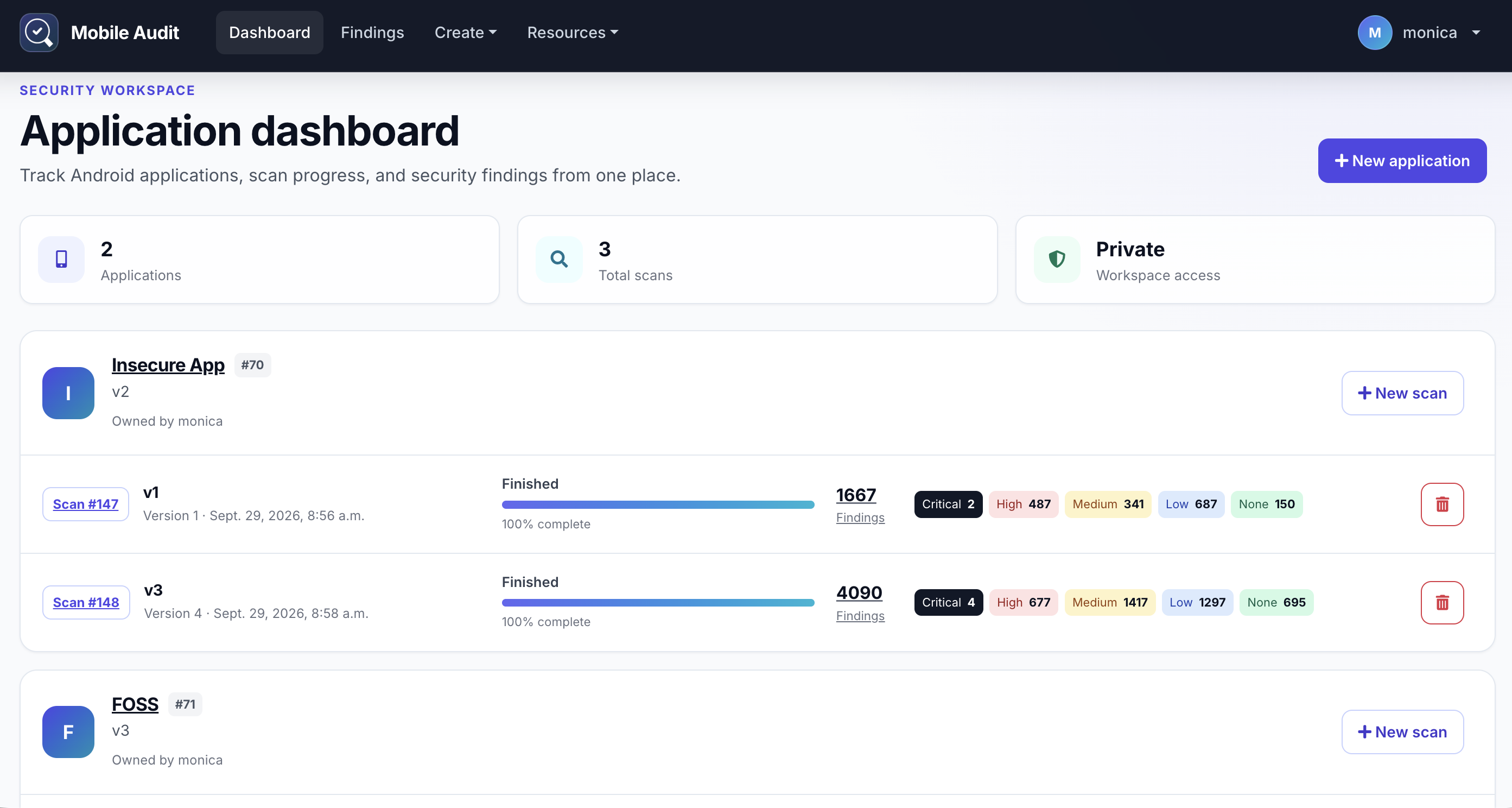Click the 1667 findings count link

855,495
